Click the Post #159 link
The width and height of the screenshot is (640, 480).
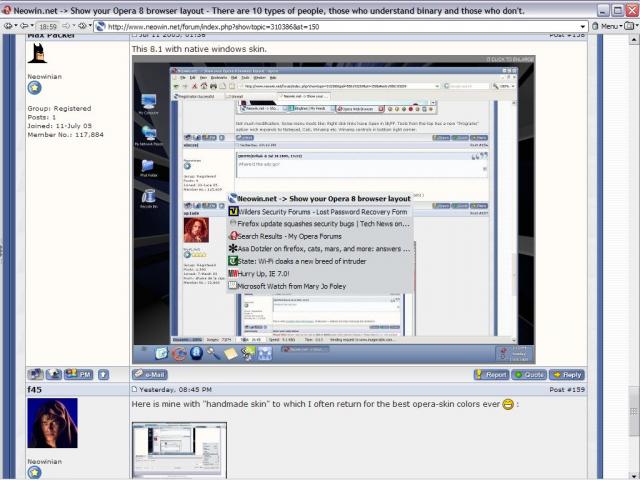pos(567,389)
